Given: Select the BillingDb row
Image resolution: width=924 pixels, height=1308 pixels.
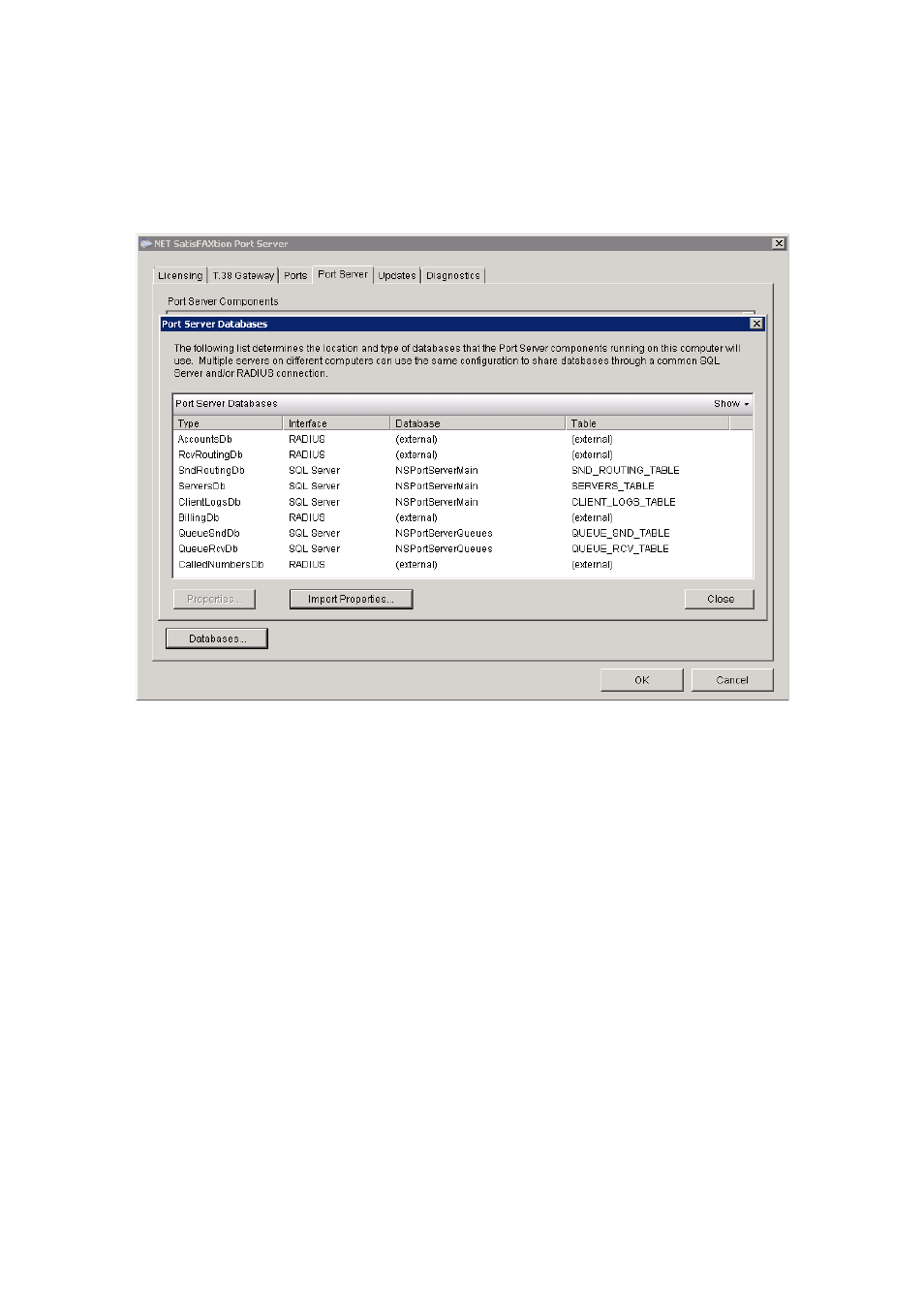Looking at the screenshot, I should 463,517.
